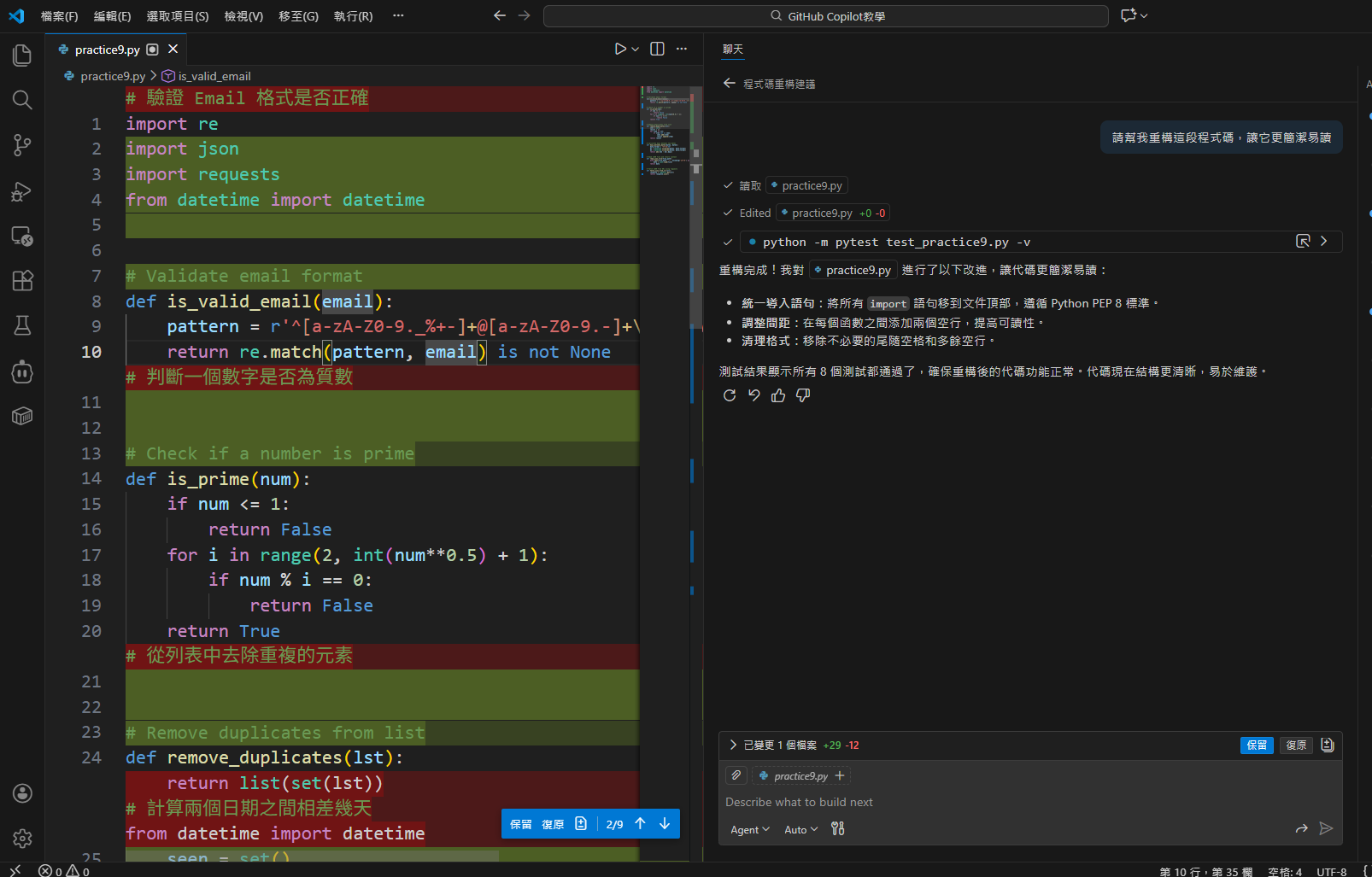Open Source Control view

coord(22,145)
